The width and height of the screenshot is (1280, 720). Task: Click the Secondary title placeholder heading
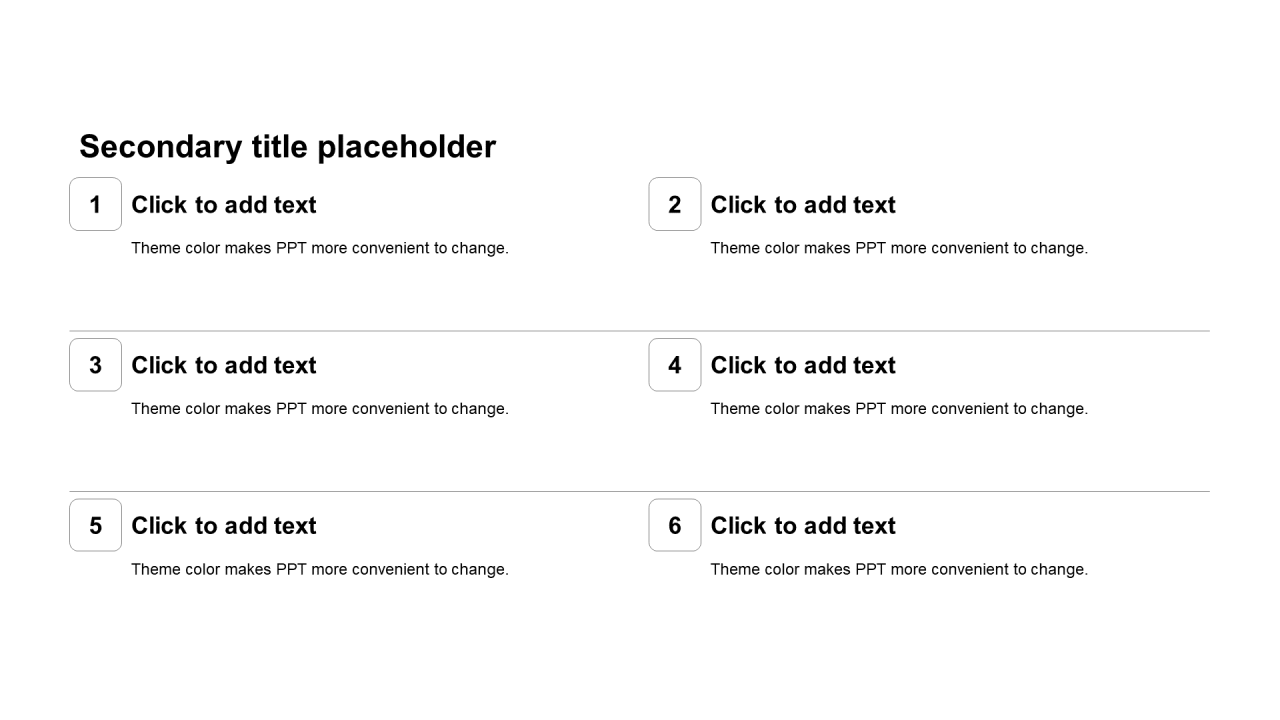point(287,147)
